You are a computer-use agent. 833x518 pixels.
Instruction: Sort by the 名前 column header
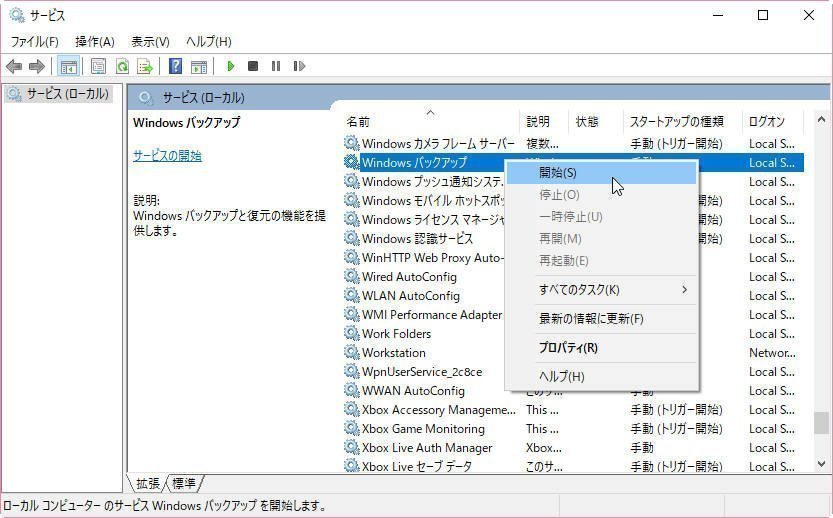[430, 122]
